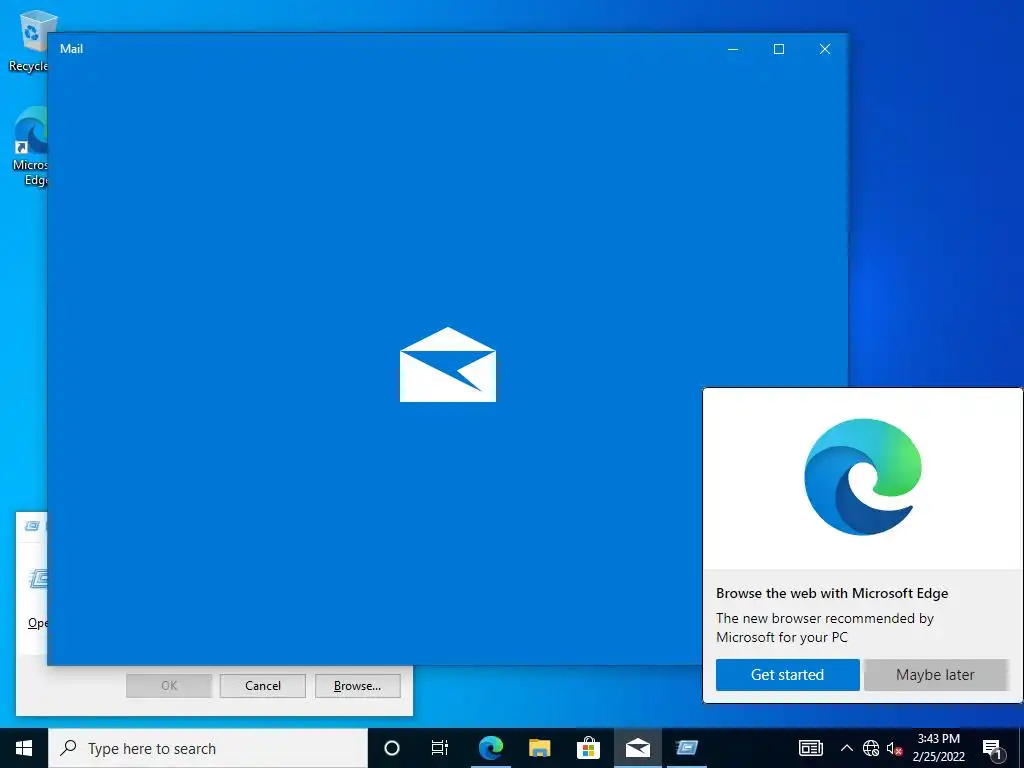The height and width of the screenshot is (768, 1024).
Task: Open the News and interests widget
Action: click(811, 748)
